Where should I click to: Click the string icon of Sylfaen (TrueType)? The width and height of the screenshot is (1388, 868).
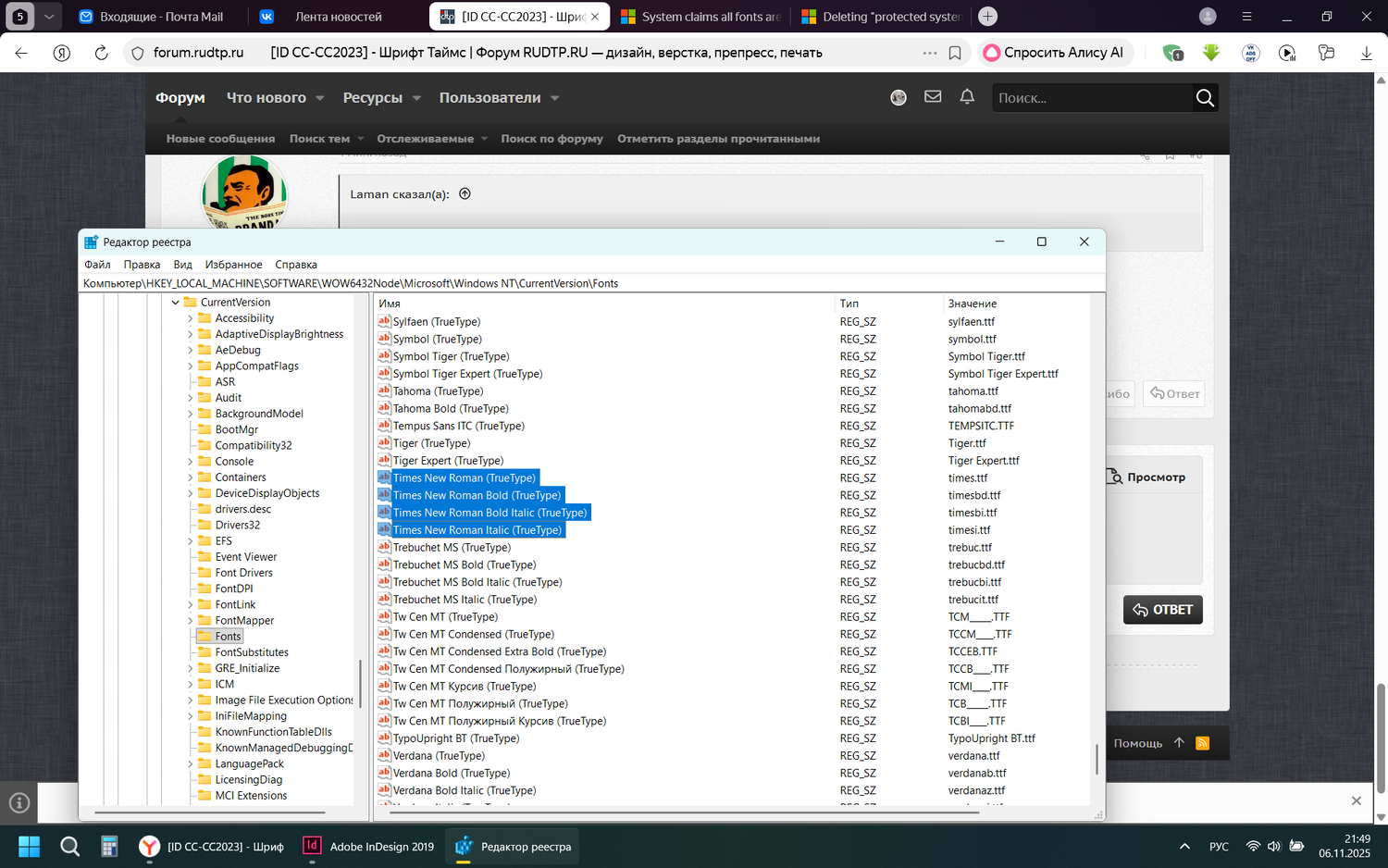point(384,321)
